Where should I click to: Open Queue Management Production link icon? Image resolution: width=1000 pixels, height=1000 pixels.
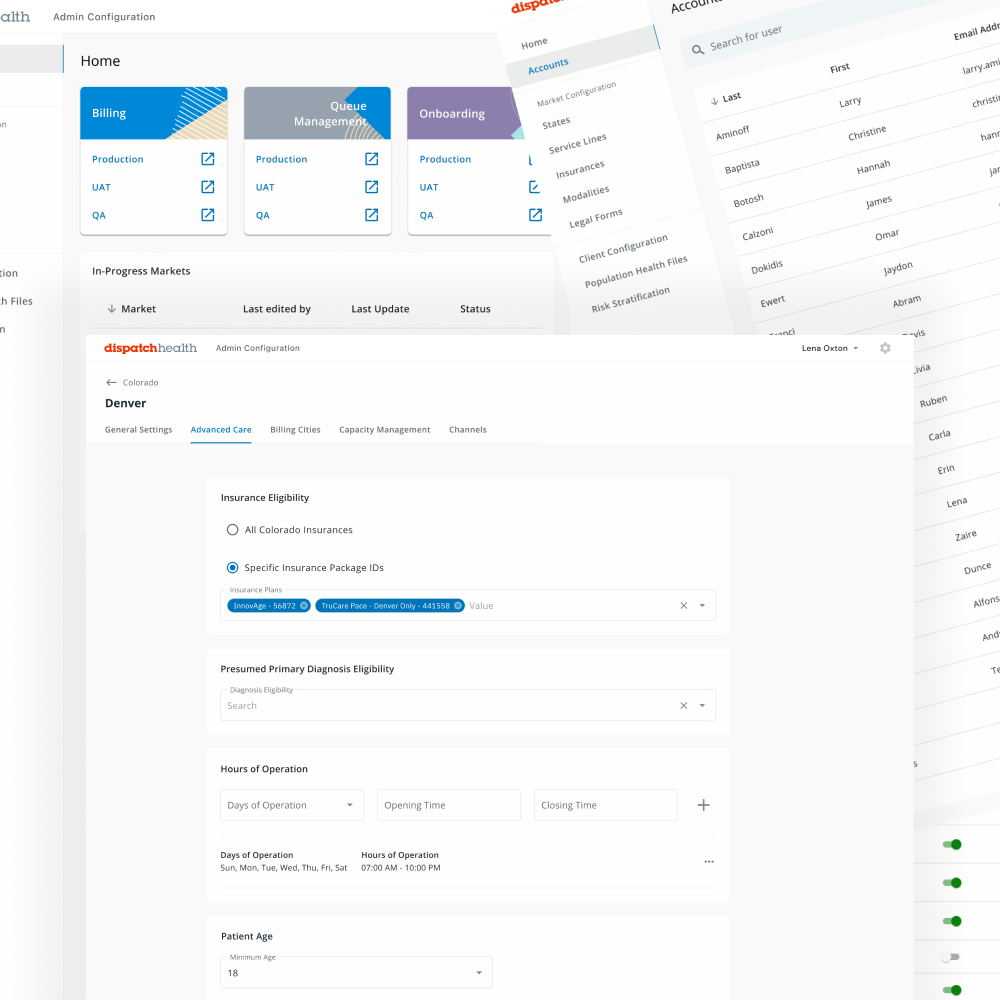372,159
